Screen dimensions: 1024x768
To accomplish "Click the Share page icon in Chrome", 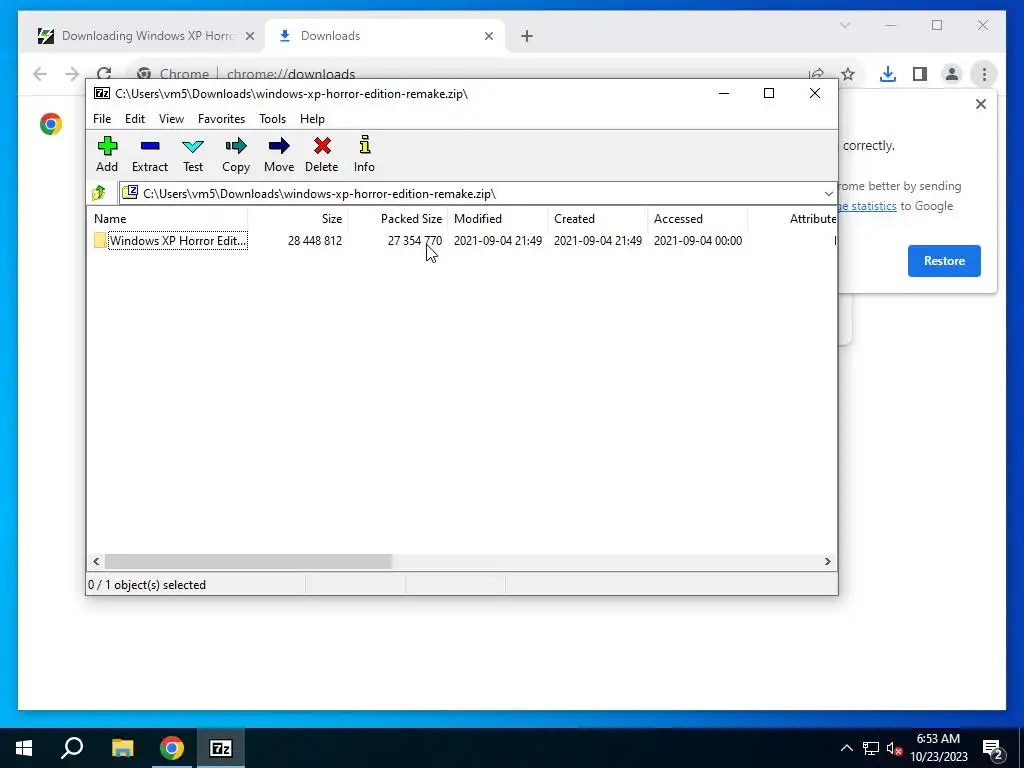I will pyautogui.click(x=816, y=74).
